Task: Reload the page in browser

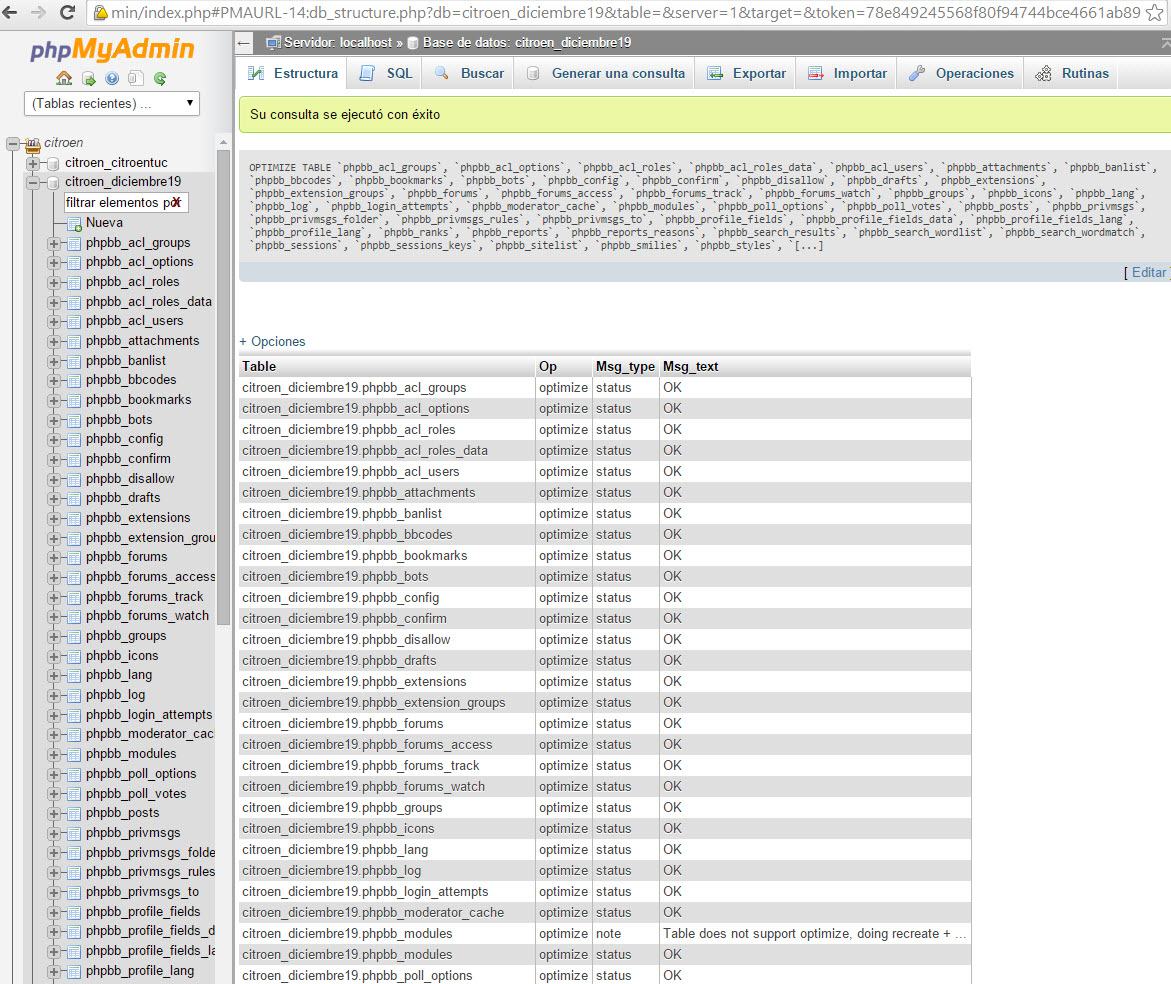Action: pos(68,13)
